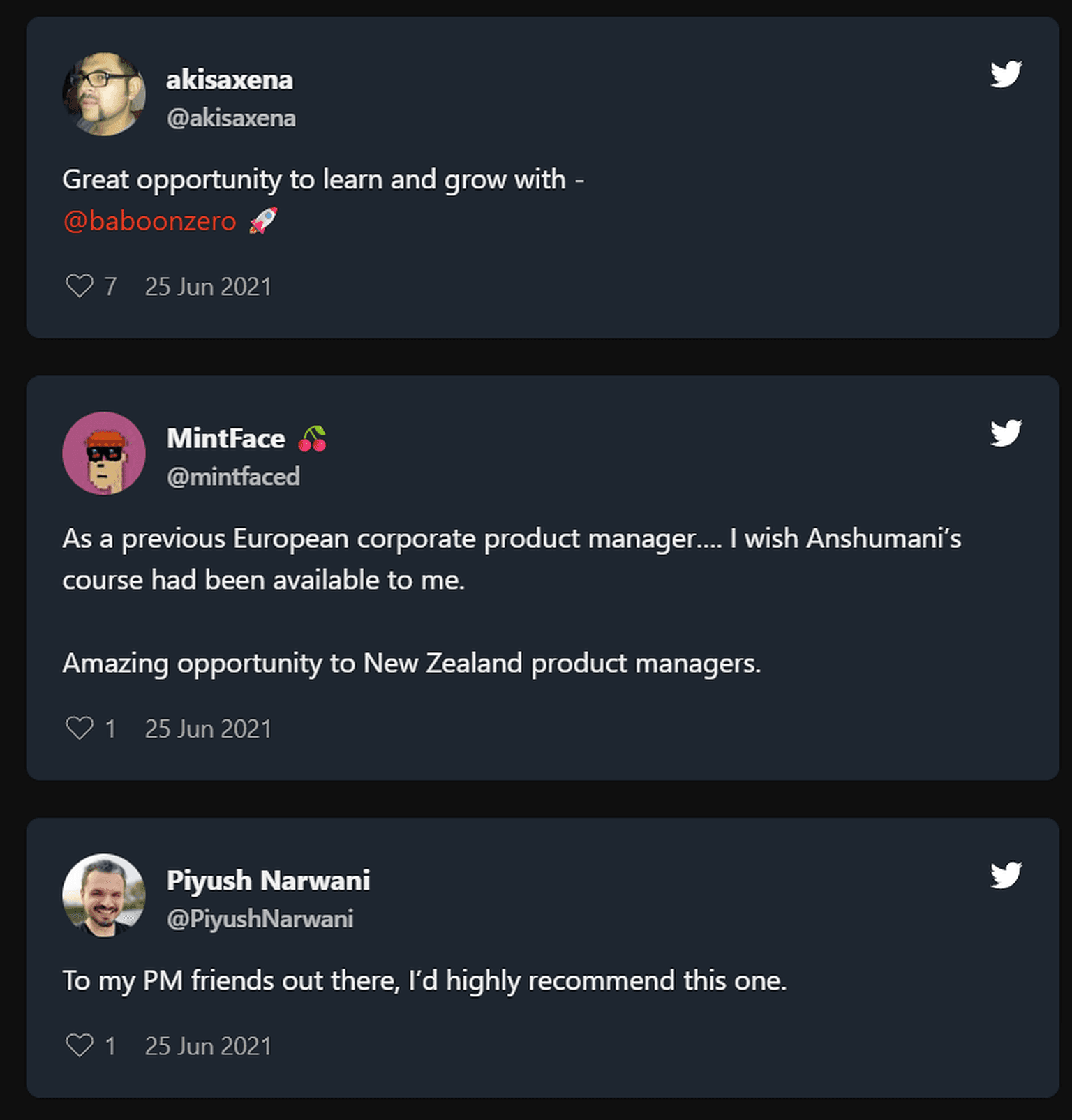The image size is (1072, 1120).
Task: Click Twitter bird icon on MintFace's tweet
Action: [1006, 433]
